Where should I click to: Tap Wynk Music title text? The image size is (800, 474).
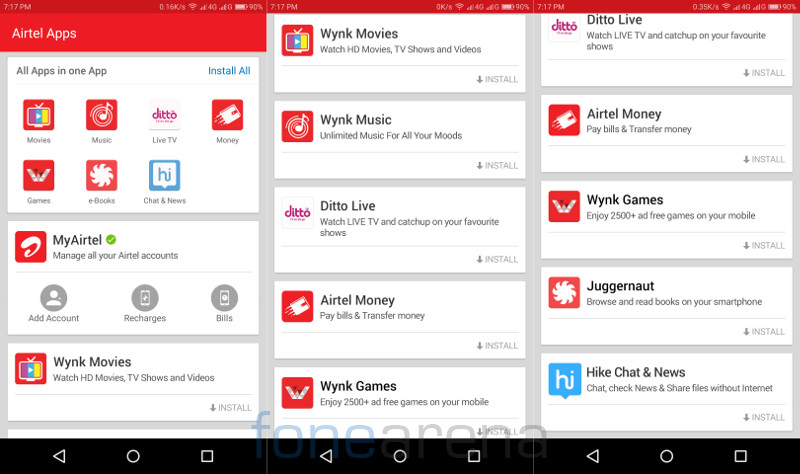tap(356, 120)
